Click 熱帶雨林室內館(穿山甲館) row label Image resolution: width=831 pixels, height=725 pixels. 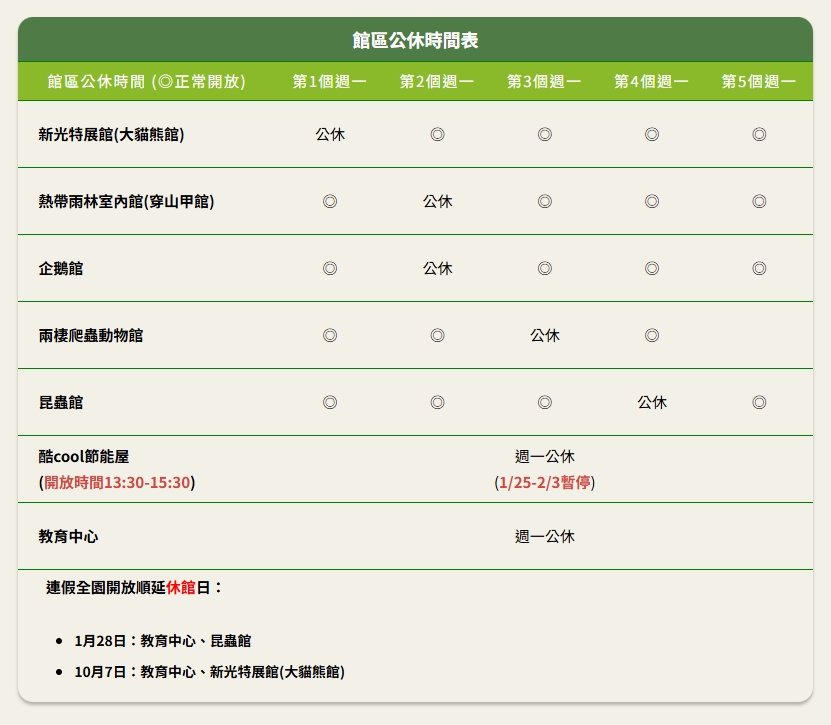126,202
